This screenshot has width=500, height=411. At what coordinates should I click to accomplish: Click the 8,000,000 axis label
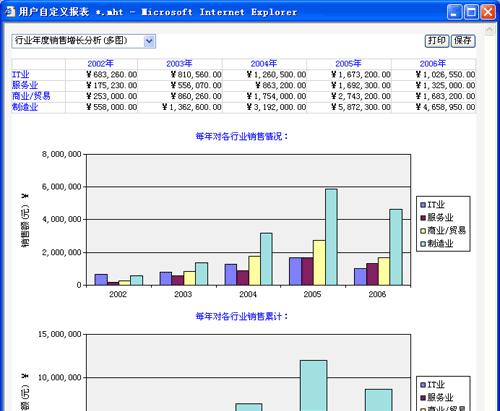tap(61, 154)
